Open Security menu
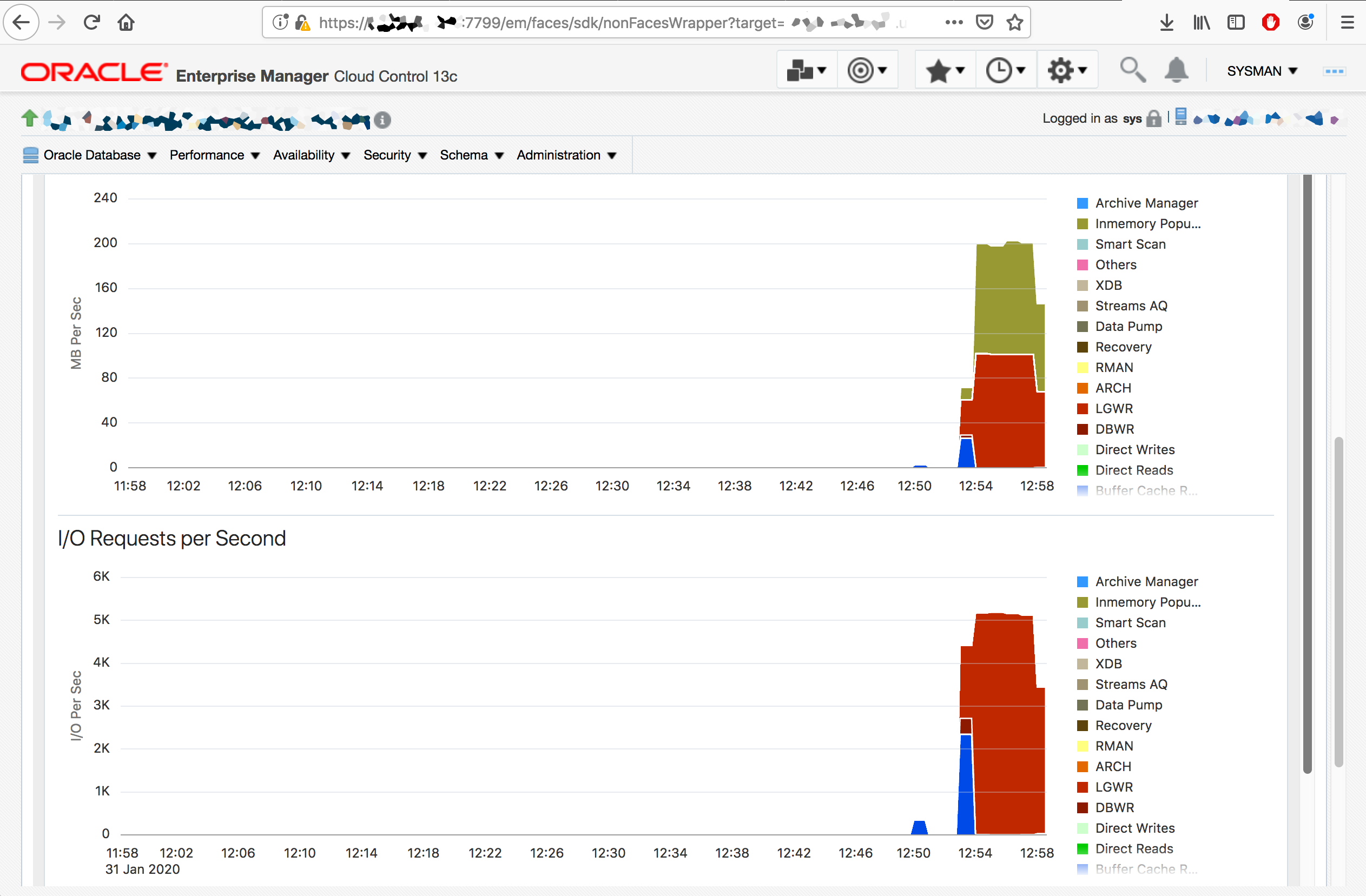1366x896 pixels. pyautogui.click(x=395, y=155)
